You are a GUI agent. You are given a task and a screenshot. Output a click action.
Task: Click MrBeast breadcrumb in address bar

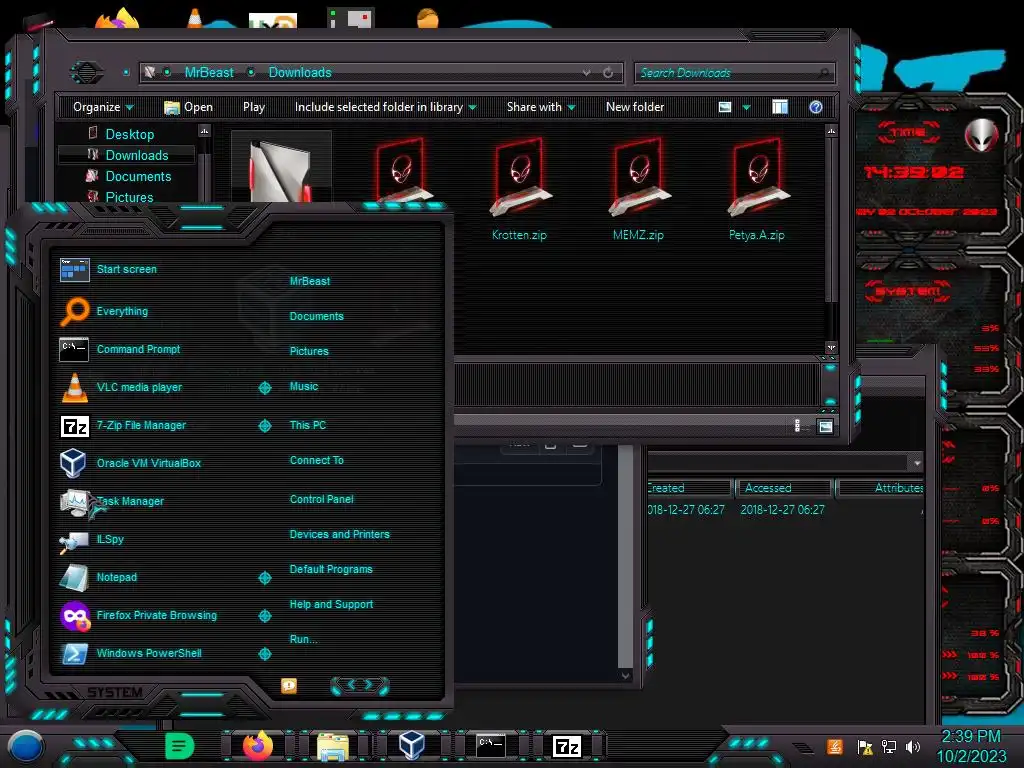[x=209, y=72]
